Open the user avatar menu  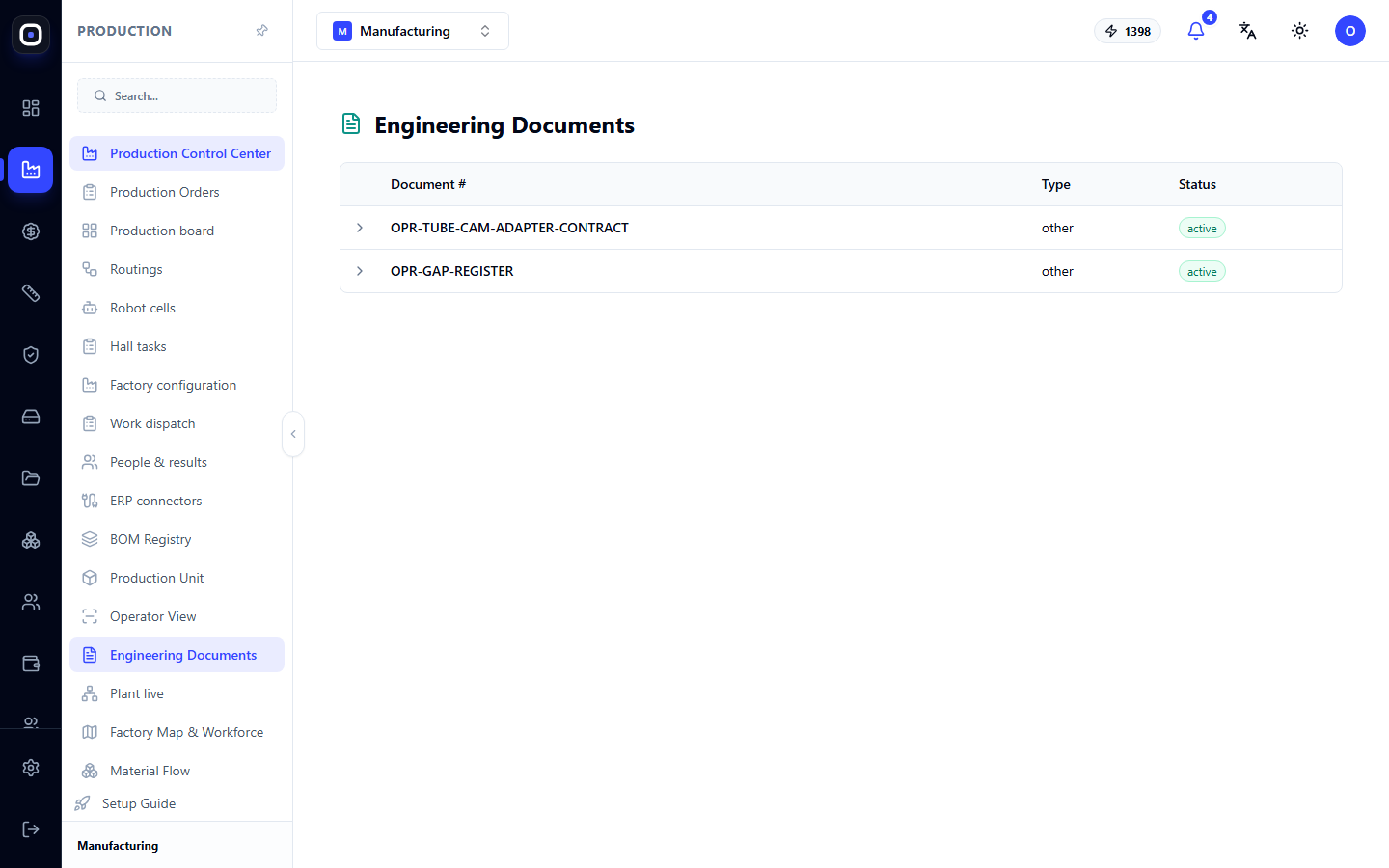1350,31
